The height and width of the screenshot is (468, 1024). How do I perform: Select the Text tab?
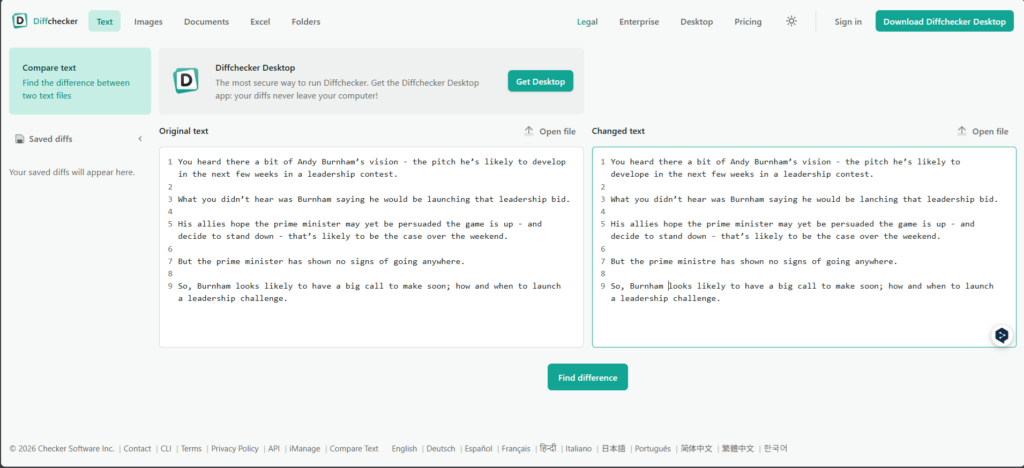pos(104,22)
